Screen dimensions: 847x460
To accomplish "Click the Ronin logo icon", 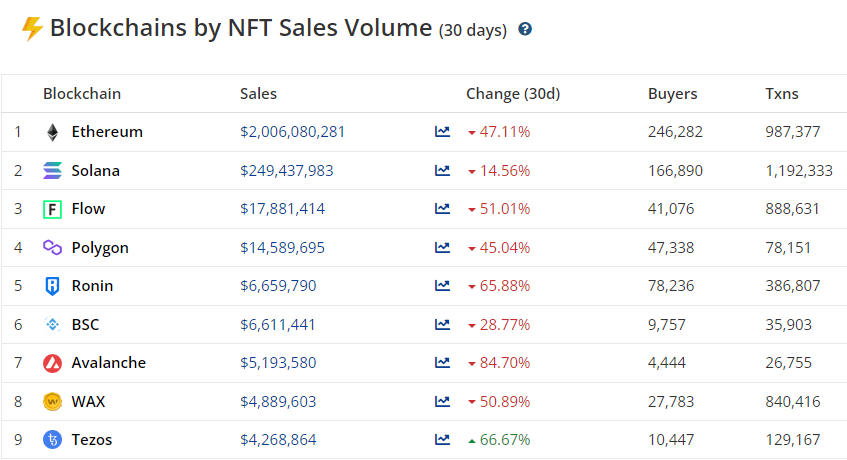I will coord(52,286).
